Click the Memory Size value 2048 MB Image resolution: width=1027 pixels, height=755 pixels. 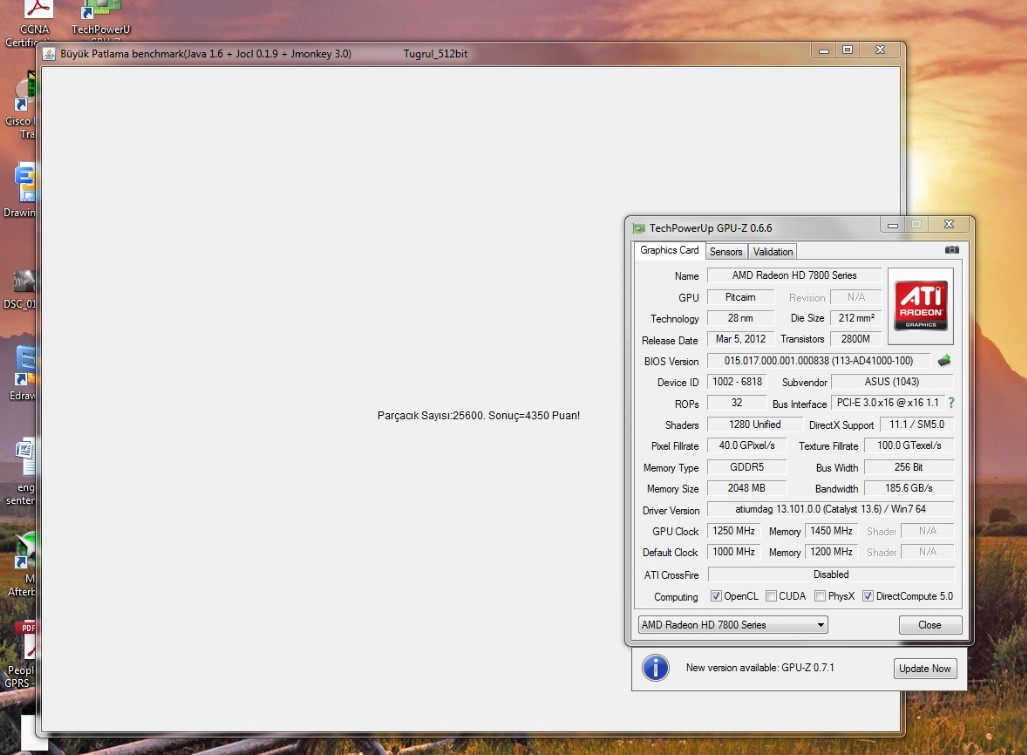tap(747, 488)
